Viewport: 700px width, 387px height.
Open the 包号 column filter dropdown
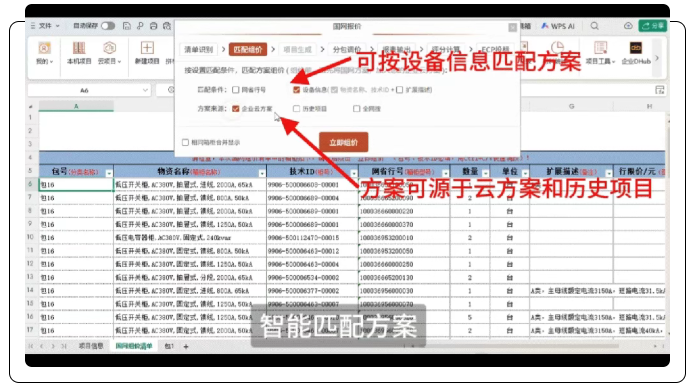coord(109,173)
